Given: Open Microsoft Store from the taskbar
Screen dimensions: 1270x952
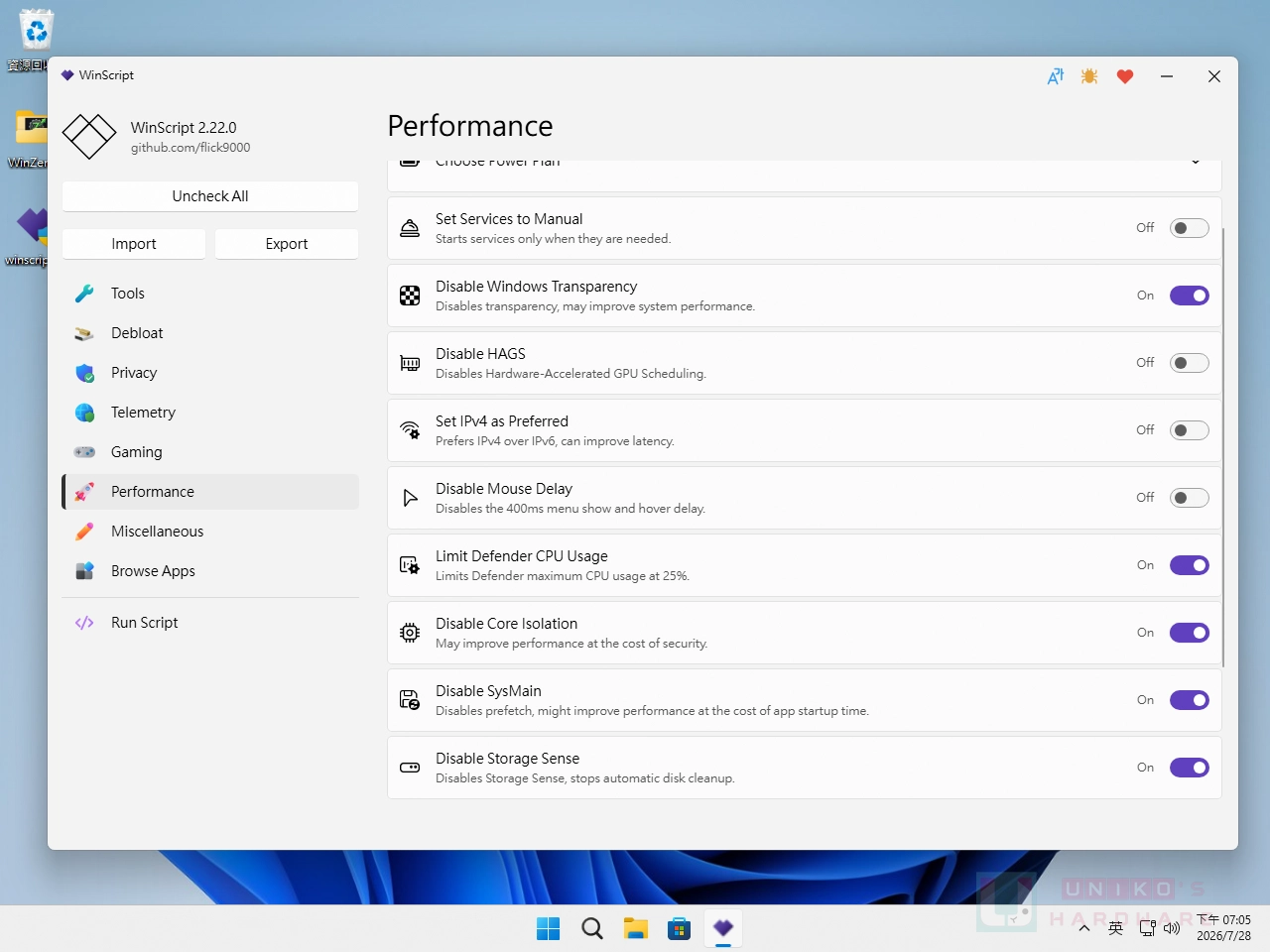Looking at the screenshot, I should click(x=680, y=928).
